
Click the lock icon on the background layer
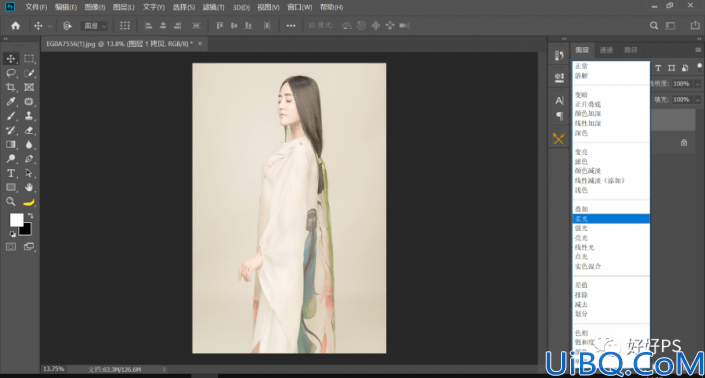(x=684, y=142)
